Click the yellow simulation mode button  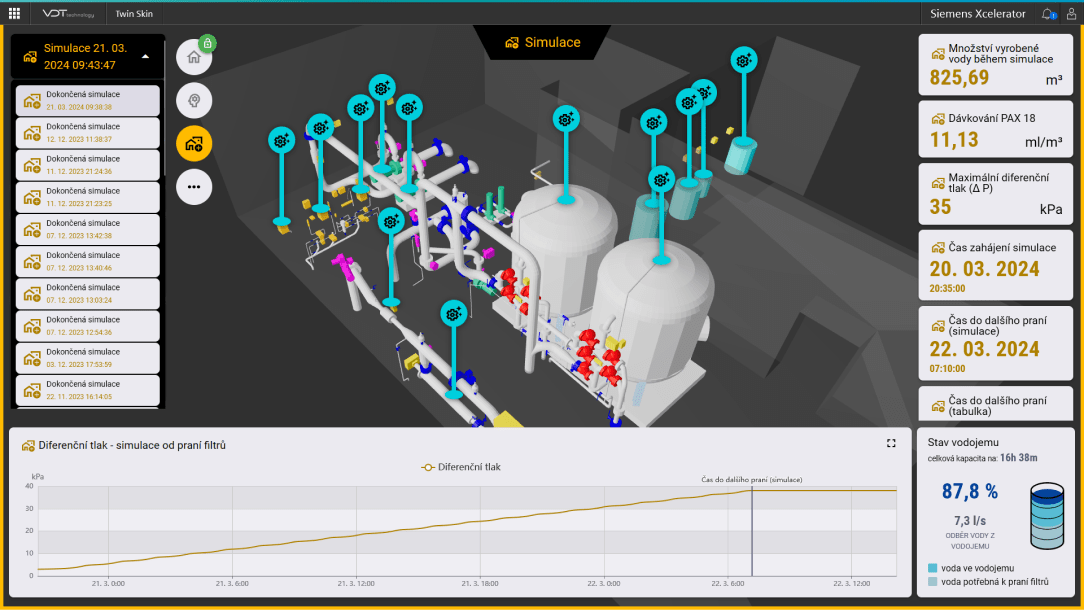pyautogui.click(x=194, y=143)
